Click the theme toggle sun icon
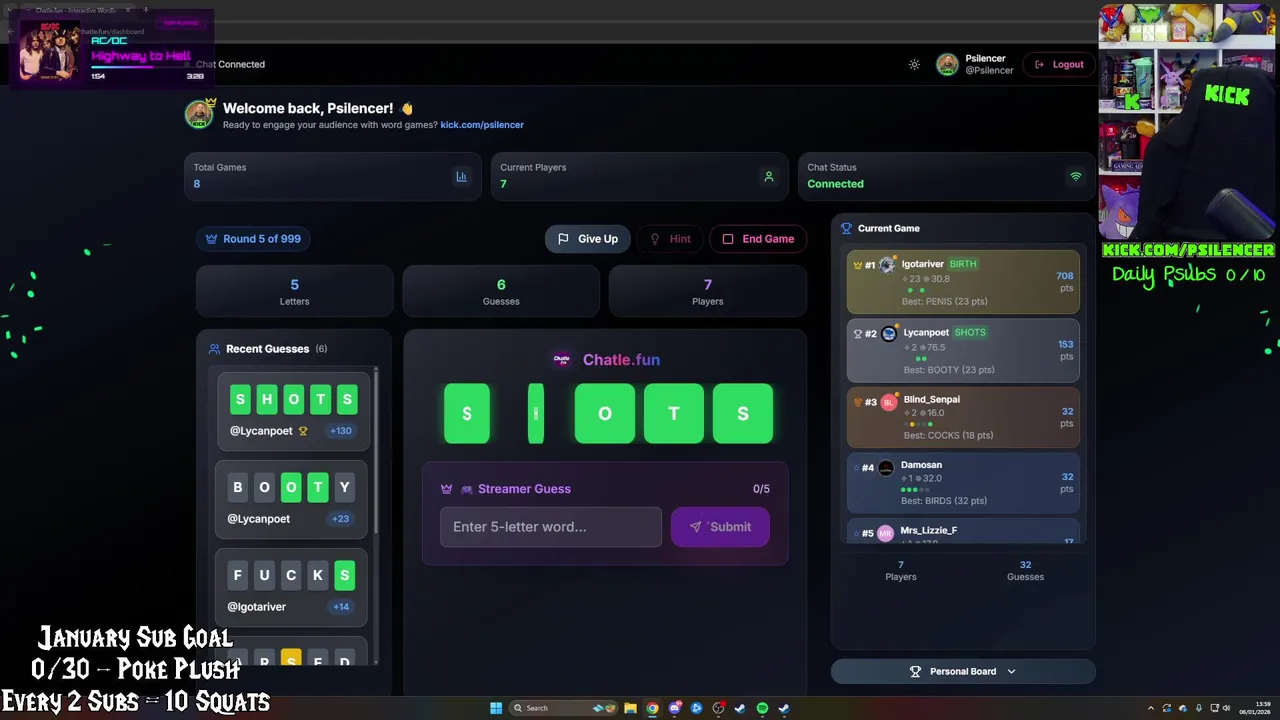This screenshot has width=1280, height=720. 914,64
